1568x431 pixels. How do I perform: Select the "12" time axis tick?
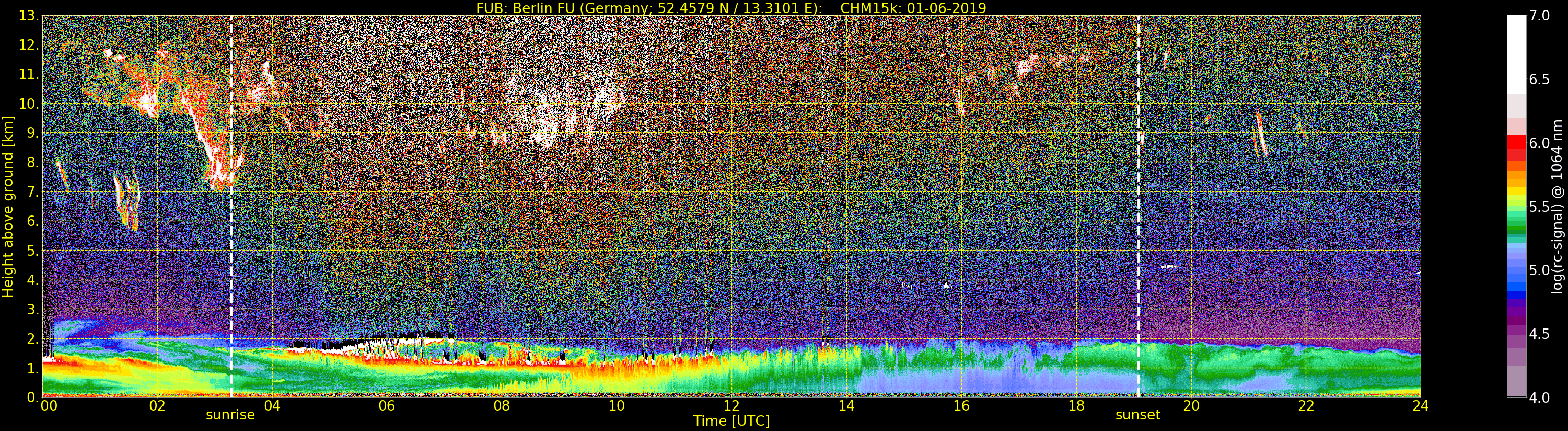[x=731, y=405]
